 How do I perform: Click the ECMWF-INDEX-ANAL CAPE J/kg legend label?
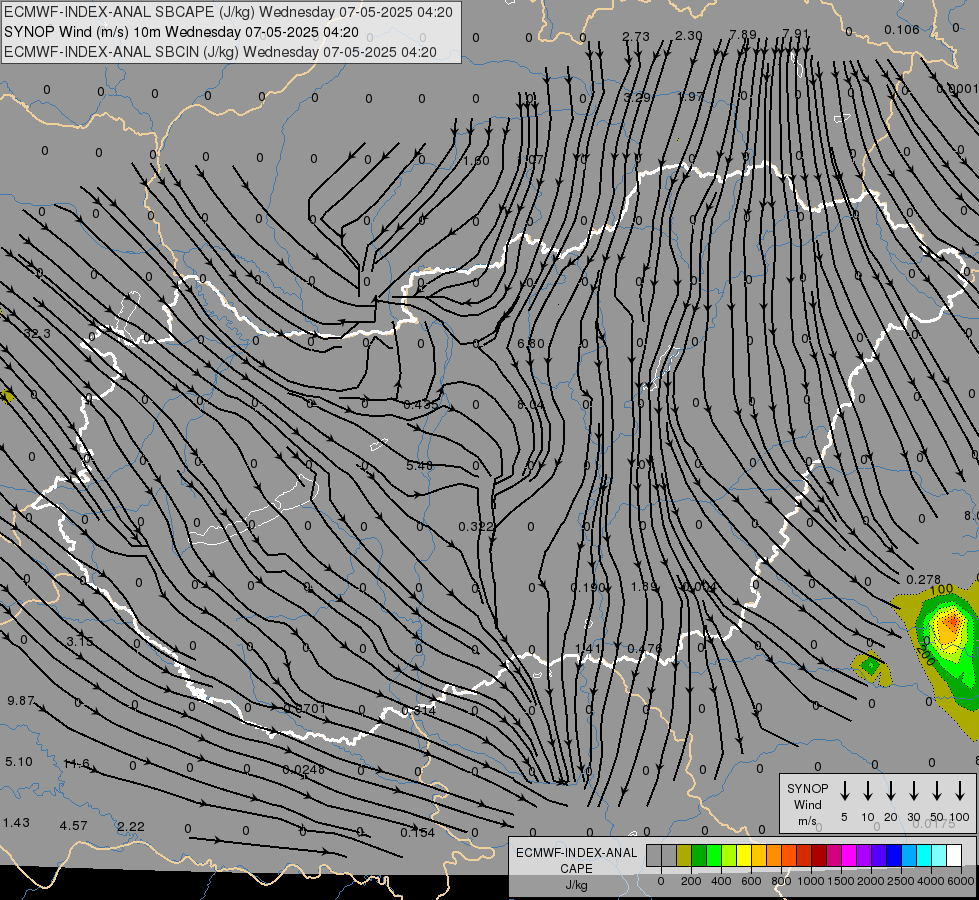576,868
